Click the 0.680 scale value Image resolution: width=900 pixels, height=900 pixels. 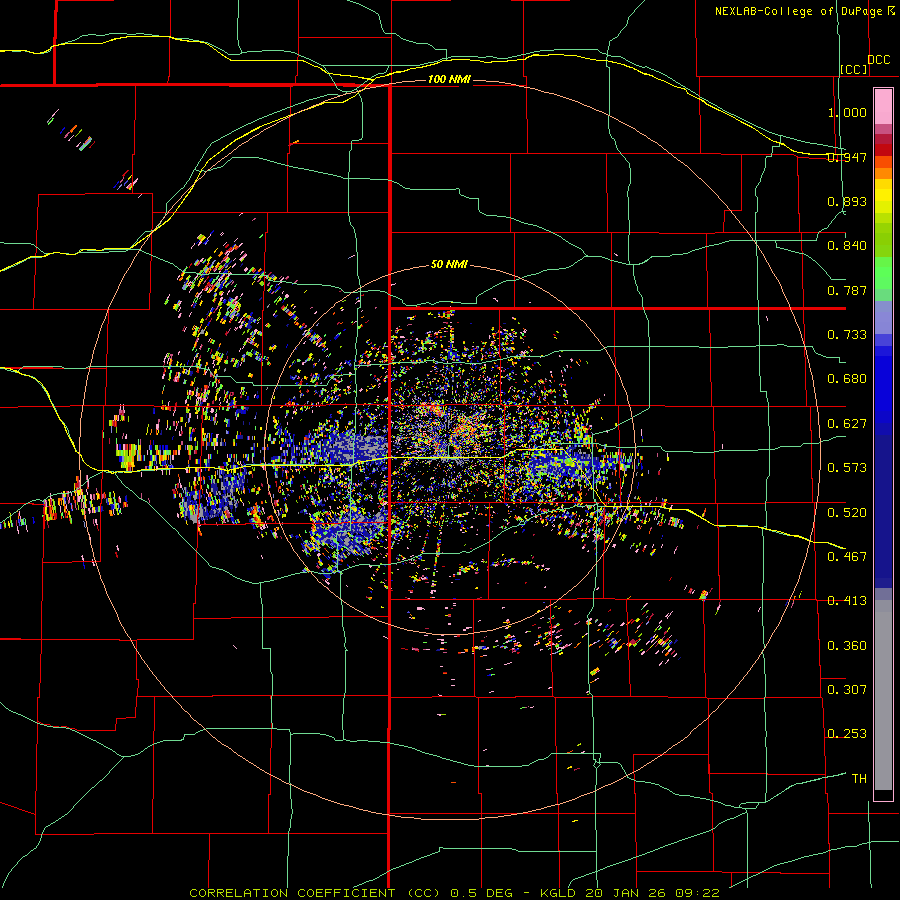pyautogui.click(x=847, y=379)
